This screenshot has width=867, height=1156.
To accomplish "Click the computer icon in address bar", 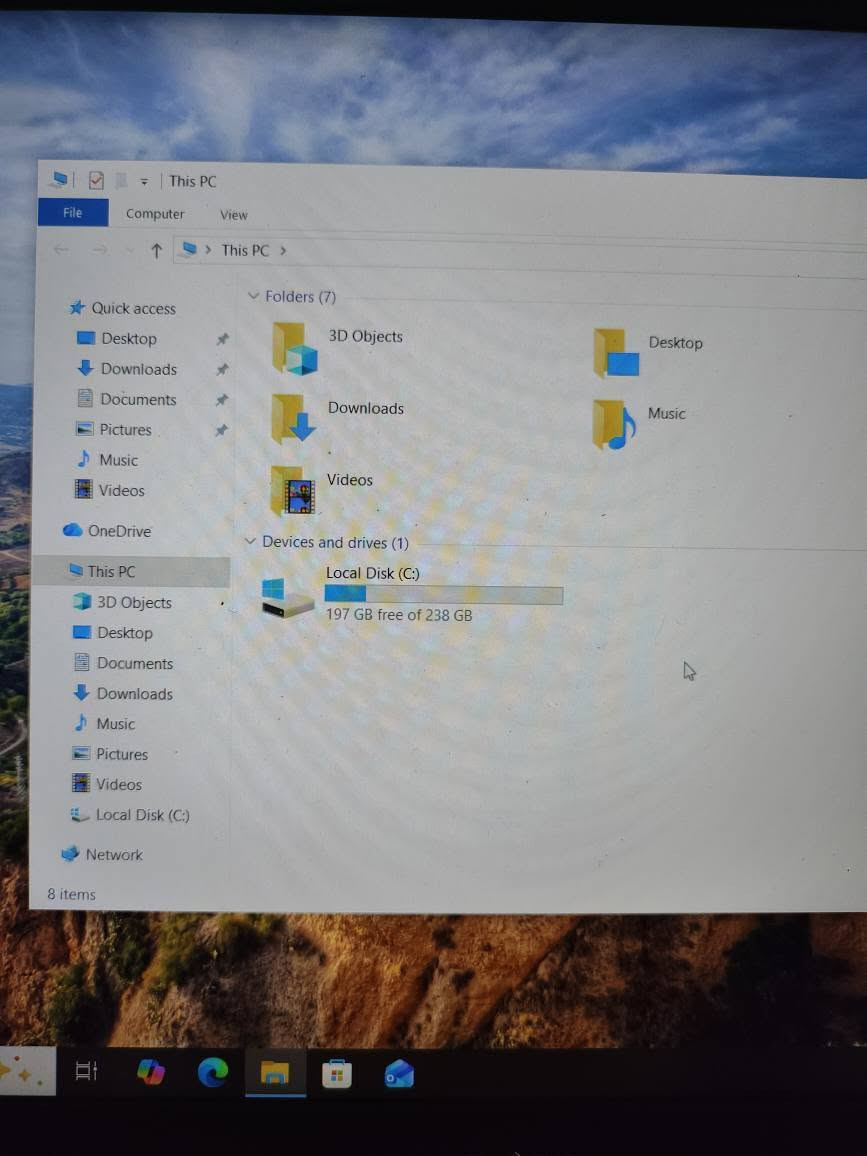I will point(190,249).
